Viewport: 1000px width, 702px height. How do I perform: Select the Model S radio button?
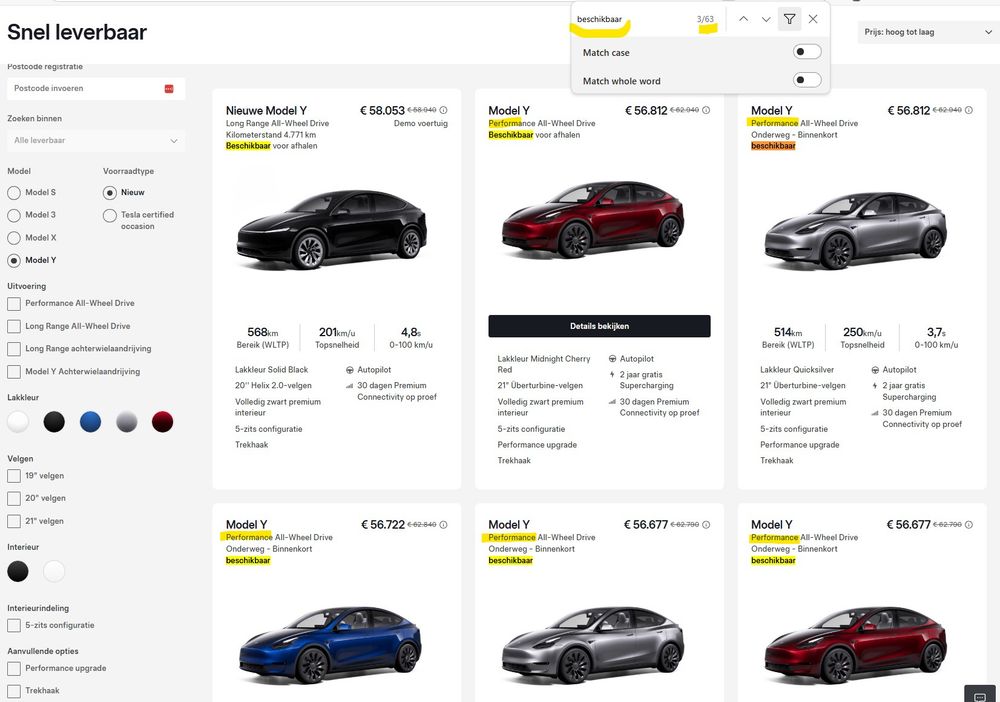[14, 193]
